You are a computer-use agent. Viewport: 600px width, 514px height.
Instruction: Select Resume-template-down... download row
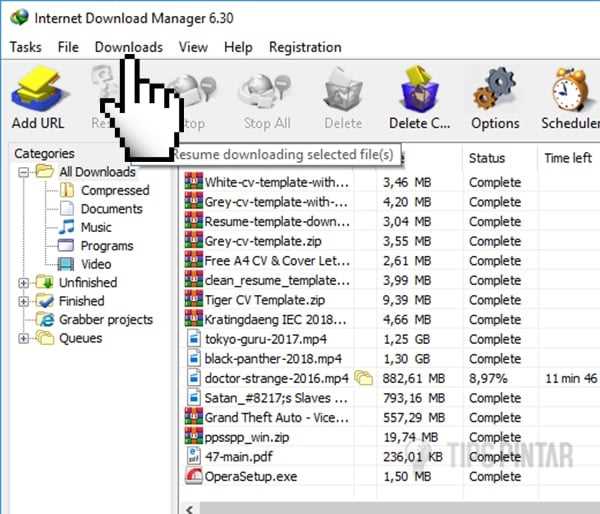(x=389, y=221)
